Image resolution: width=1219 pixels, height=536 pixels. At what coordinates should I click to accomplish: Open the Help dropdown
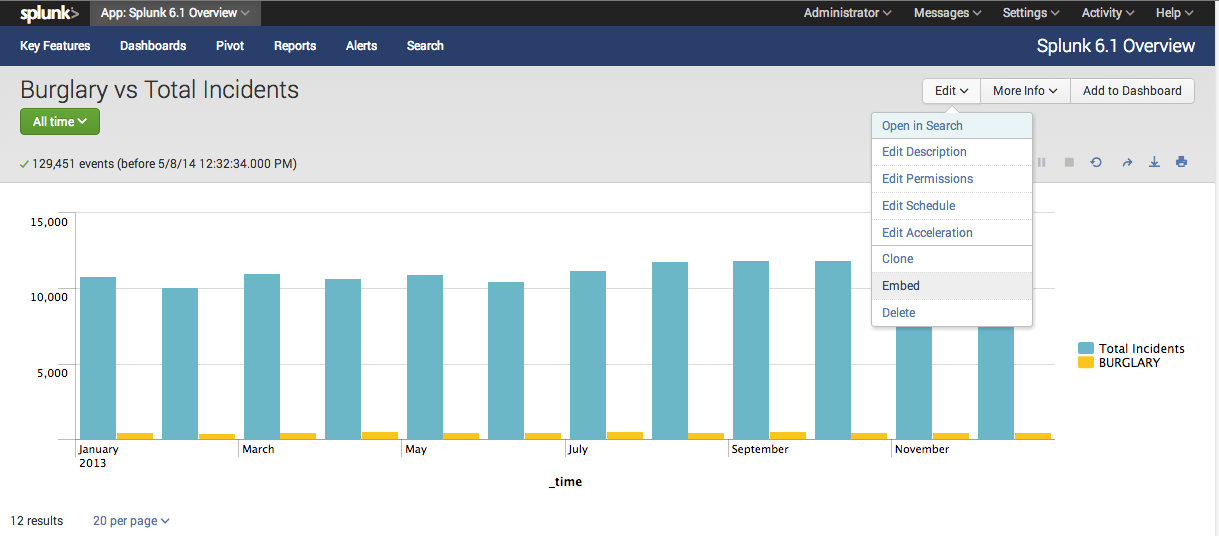coord(1175,13)
